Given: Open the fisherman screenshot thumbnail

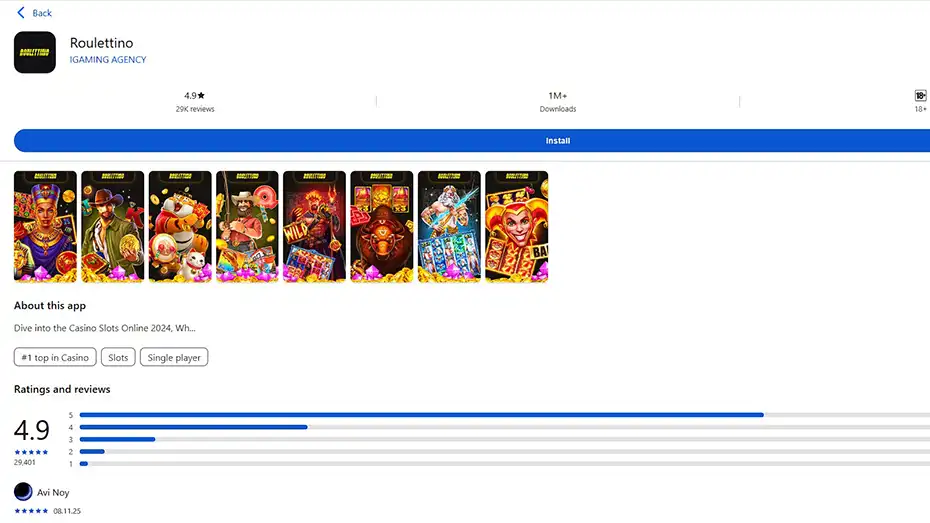Looking at the screenshot, I should 247,227.
